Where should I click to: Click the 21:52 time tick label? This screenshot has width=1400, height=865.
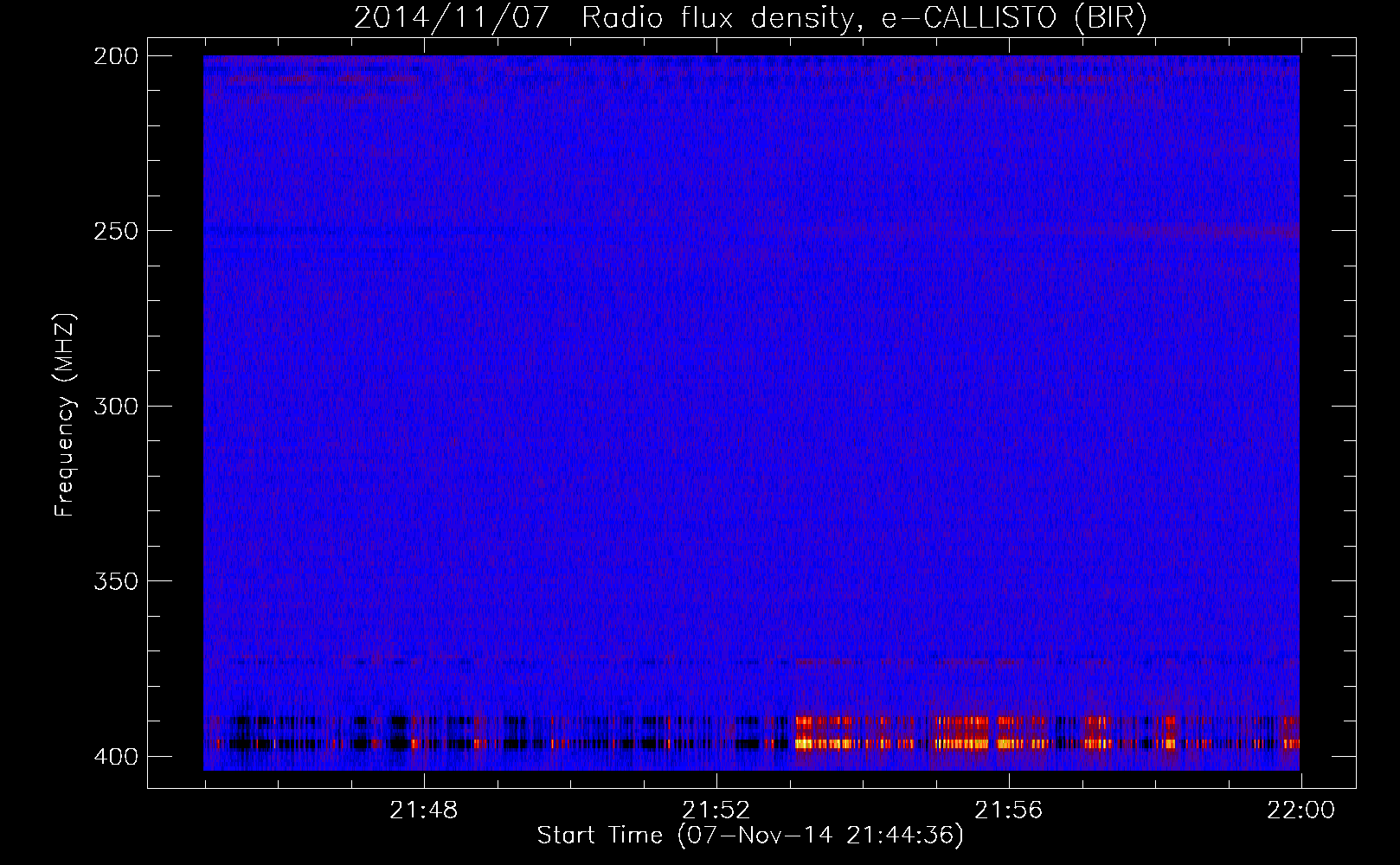(716, 811)
